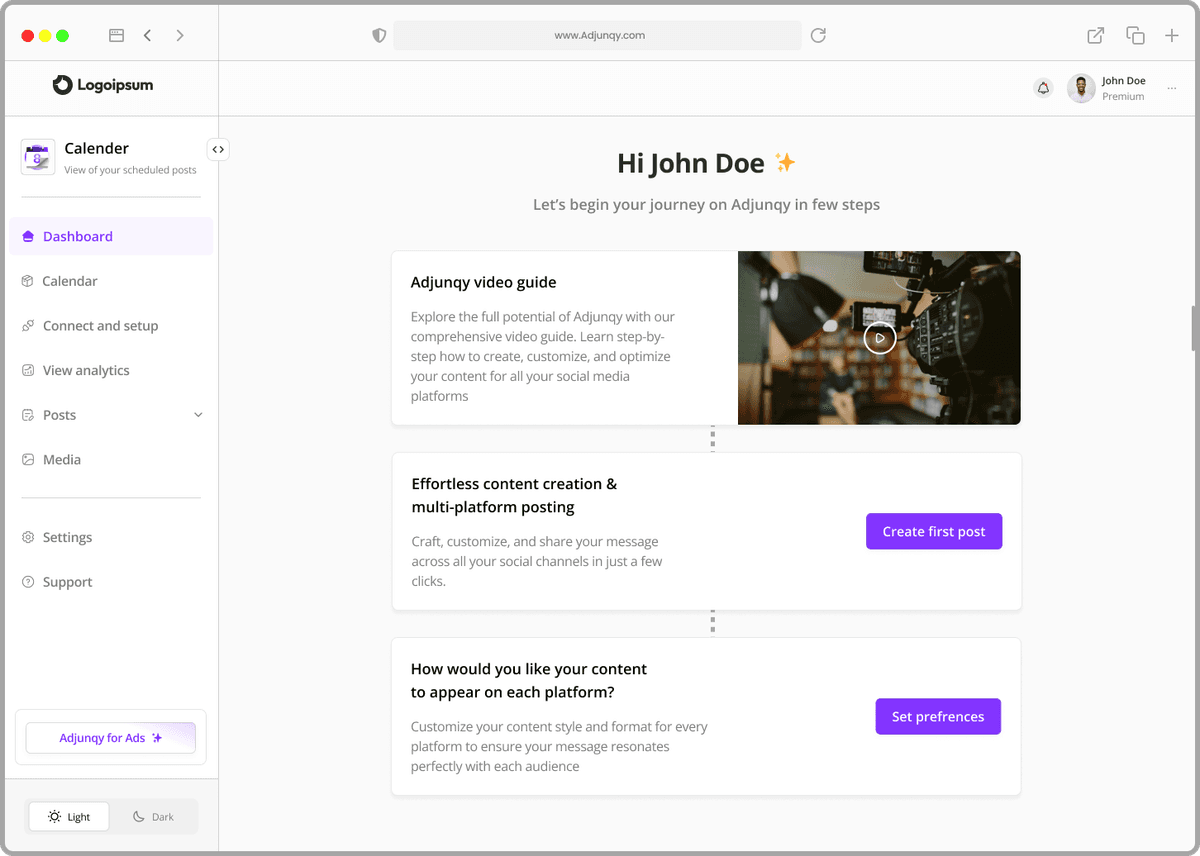Click the notification bell icon
Image resolution: width=1200 pixels, height=856 pixels.
coord(1043,88)
